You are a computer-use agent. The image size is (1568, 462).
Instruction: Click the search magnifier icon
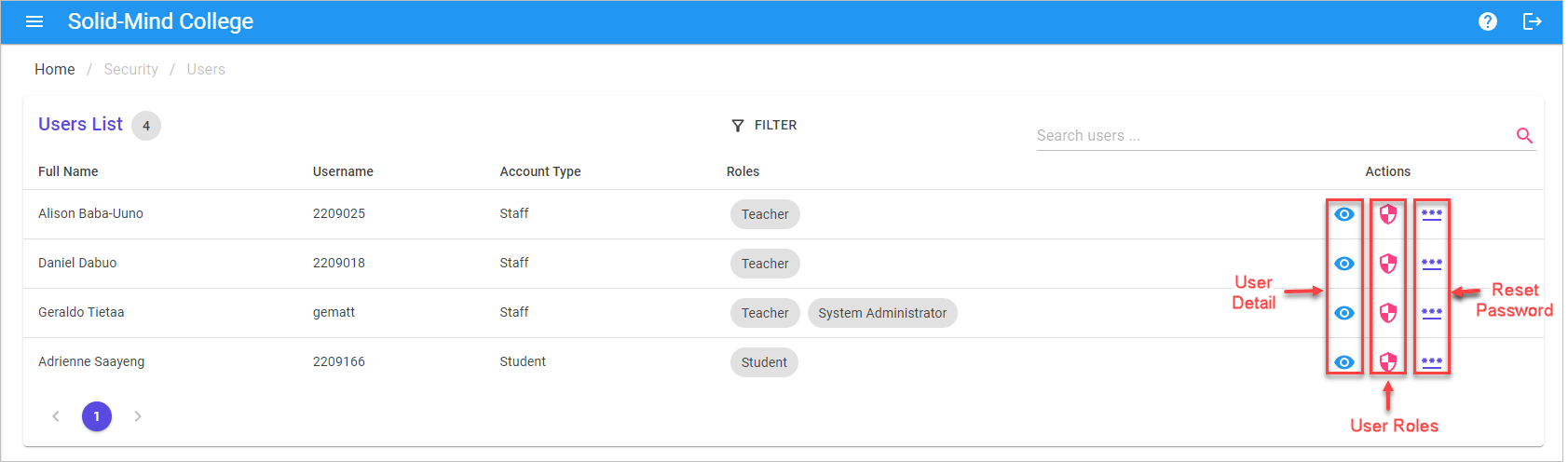click(1524, 136)
